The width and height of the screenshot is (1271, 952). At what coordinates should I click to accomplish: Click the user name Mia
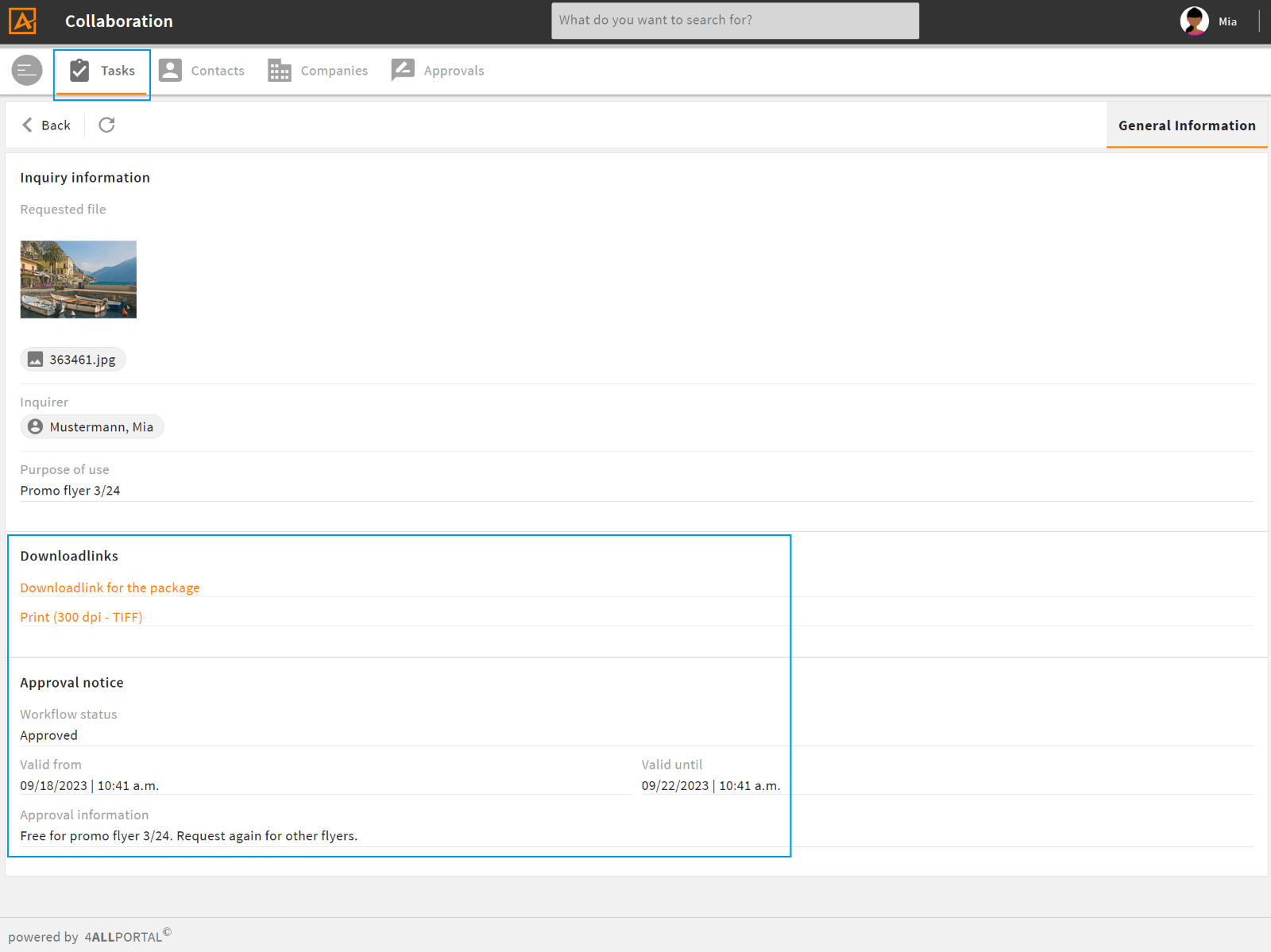[1227, 21]
